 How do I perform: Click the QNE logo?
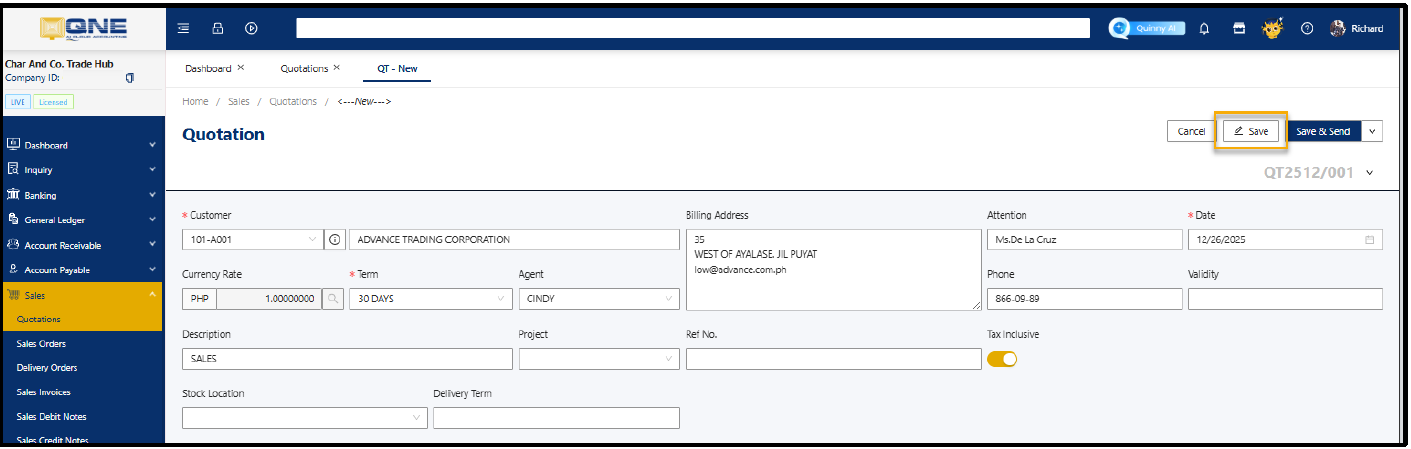pyautogui.click(x=84, y=28)
